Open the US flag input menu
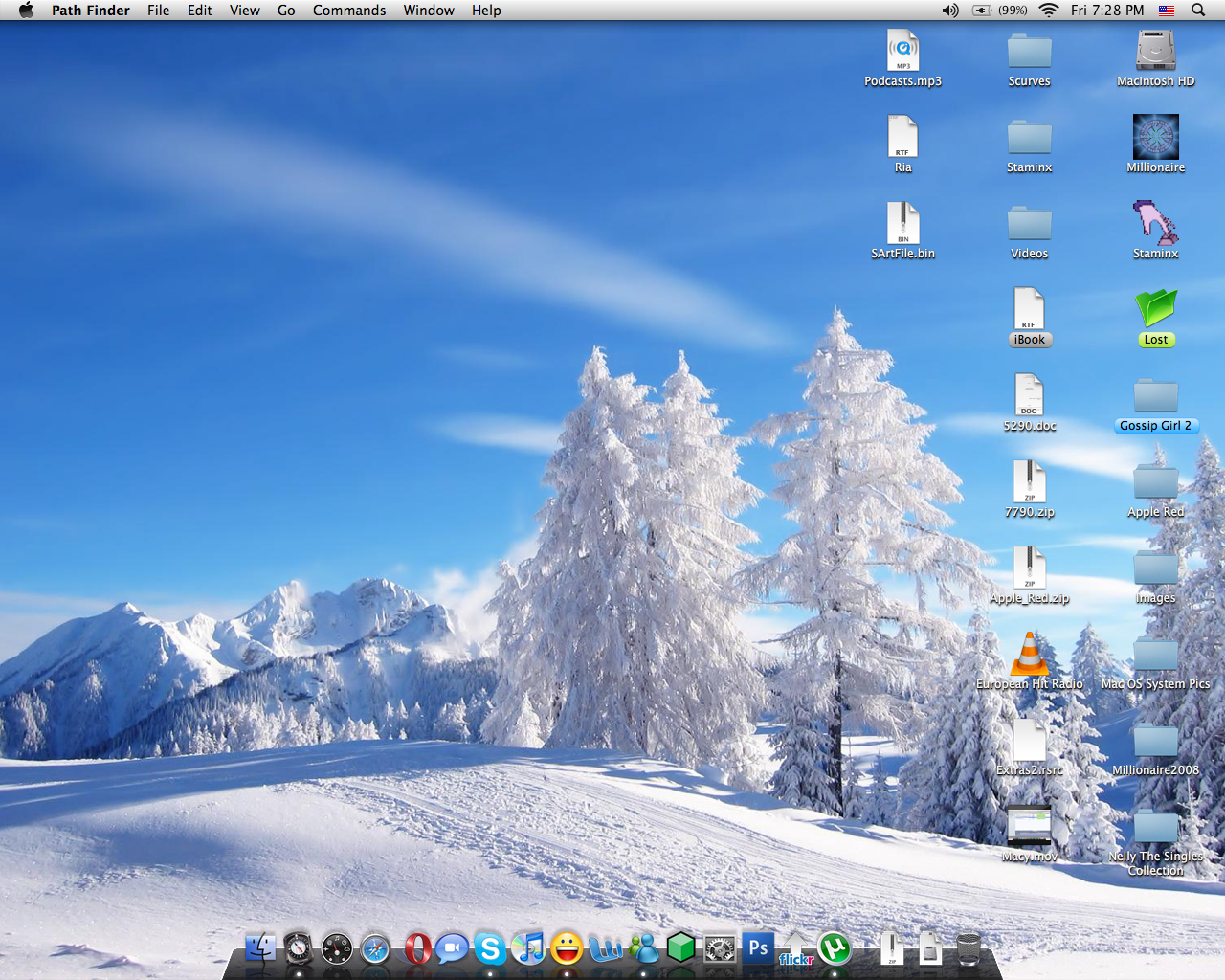Screen dimensions: 1225x980 1167,10
